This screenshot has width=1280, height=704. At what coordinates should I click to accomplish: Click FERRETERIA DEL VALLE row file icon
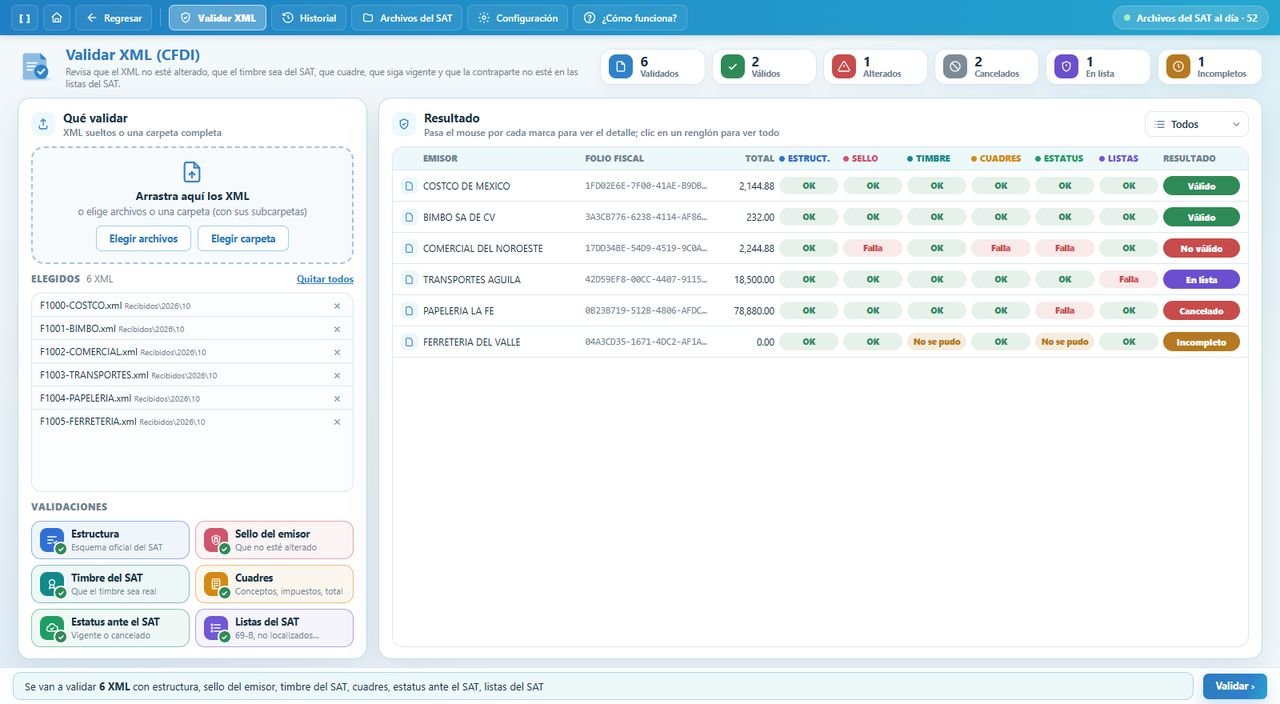tap(408, 342)
